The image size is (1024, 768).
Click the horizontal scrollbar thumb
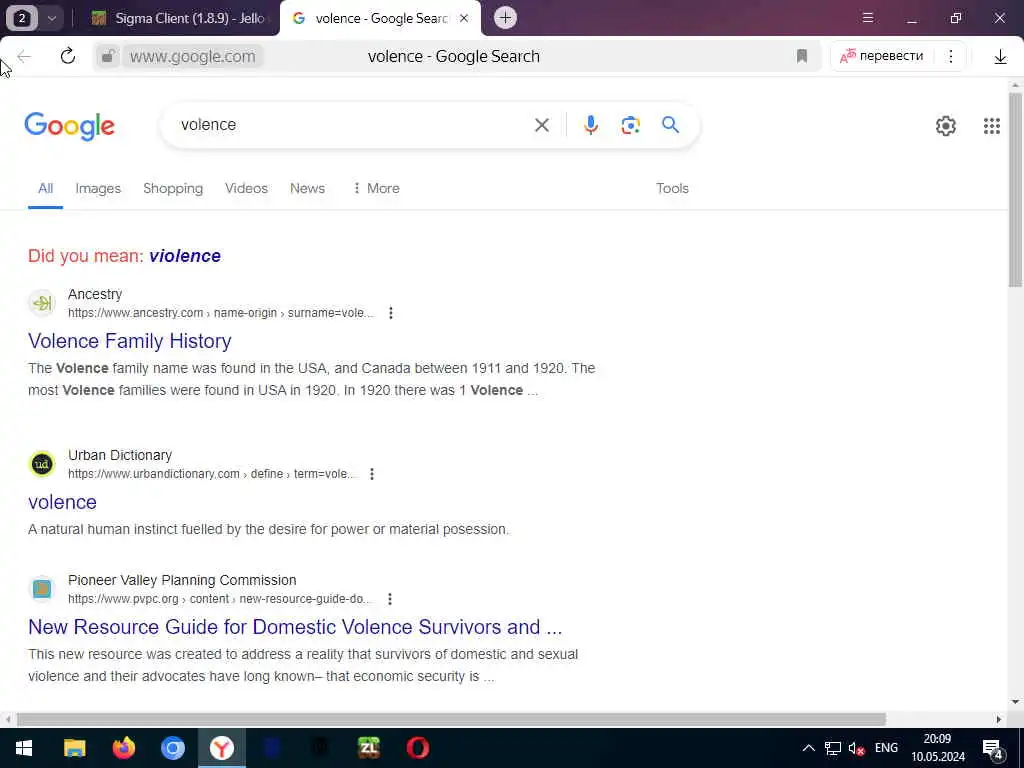[x=451, y=719]
